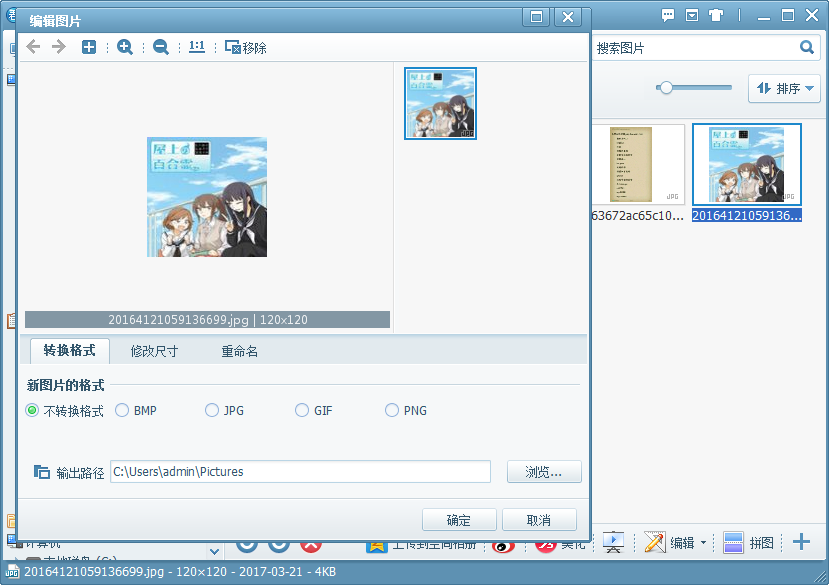Maximize the 编辑图片 dialog
The height and width of the screenshot is (585, 829).
click(x=536, y=17)
